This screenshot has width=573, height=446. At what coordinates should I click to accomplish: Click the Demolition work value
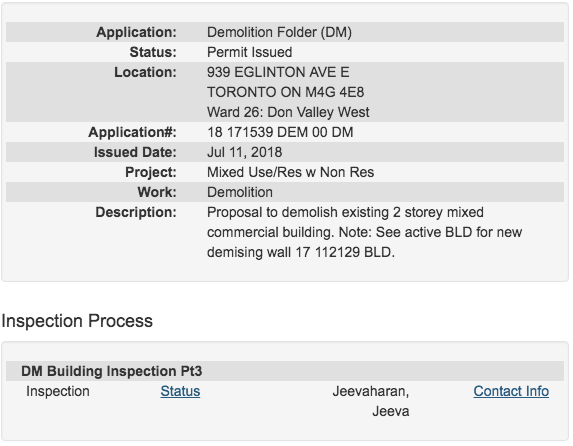tap(240, 192)
